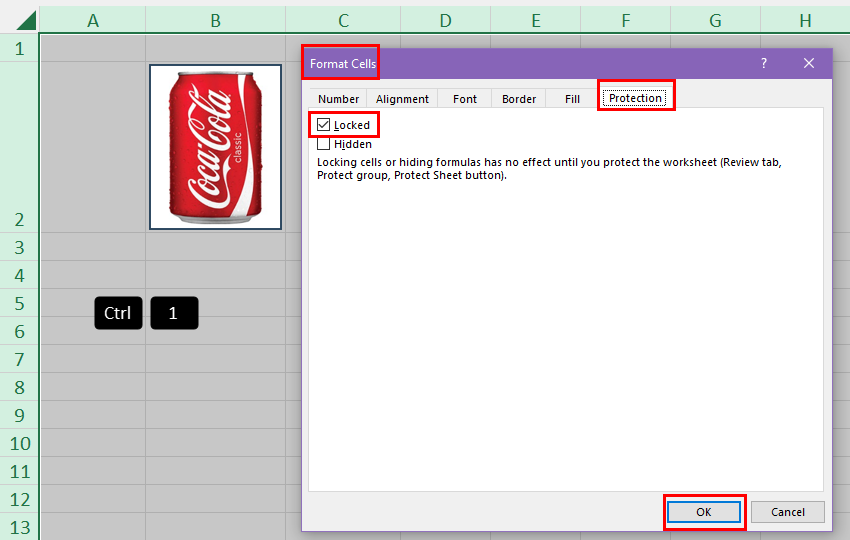Enable the Hidden checkbox
850x540 pixels.
(324, 144)
